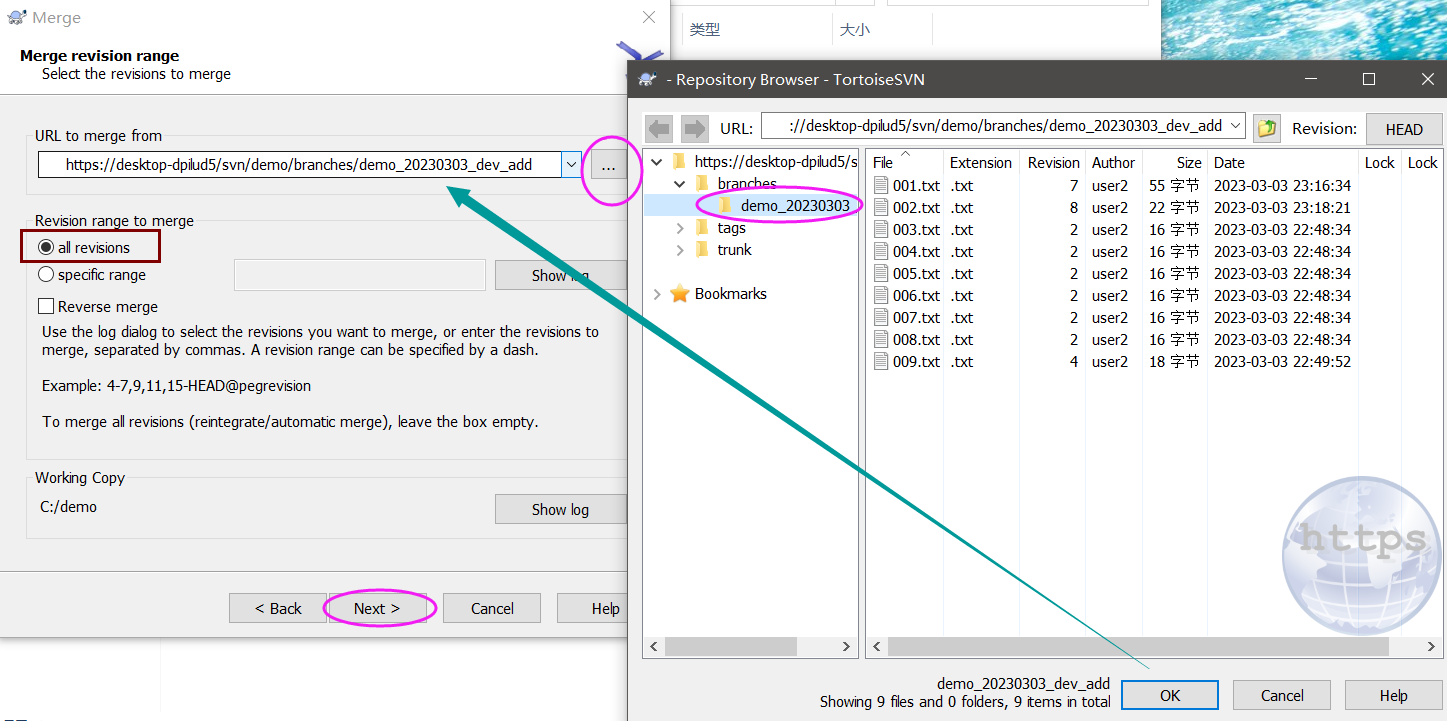Screen dimensions: 1447x721
Task: Click the date '2023-03-03 23:16:34'
Action: click(1282, 186)
